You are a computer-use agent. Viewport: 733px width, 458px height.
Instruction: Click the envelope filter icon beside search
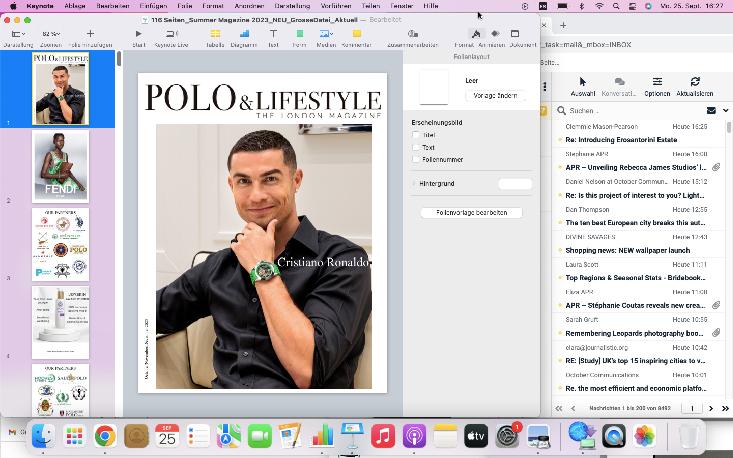point(711,111)
